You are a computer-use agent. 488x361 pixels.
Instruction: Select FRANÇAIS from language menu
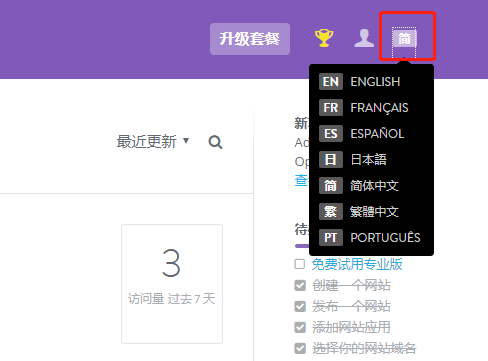[x=371, y=108]
